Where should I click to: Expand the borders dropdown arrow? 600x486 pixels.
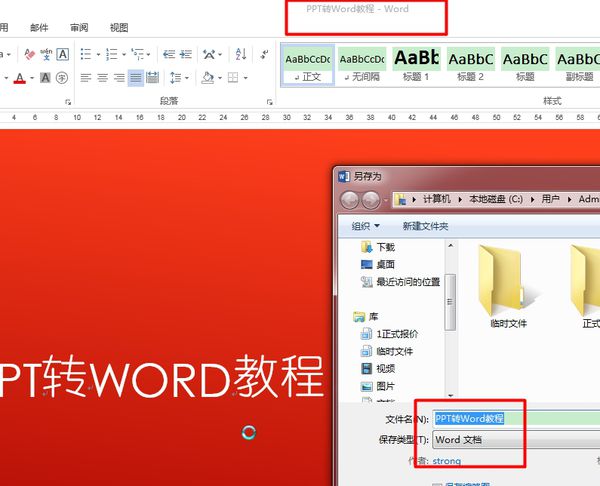(245, 78)
